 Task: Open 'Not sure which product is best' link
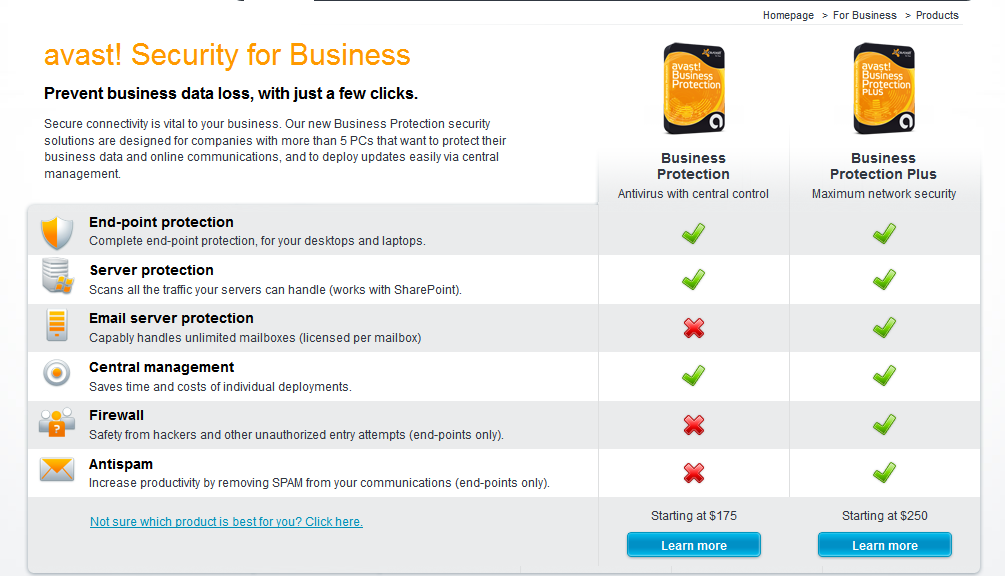tap(226, 522)
